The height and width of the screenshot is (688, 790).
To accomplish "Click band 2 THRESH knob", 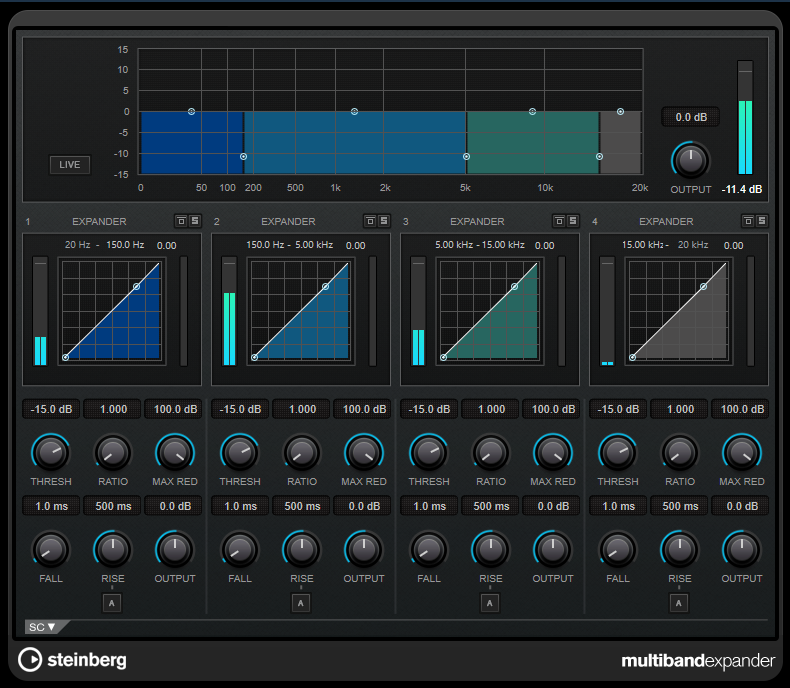I will click(x=239, y=452).
